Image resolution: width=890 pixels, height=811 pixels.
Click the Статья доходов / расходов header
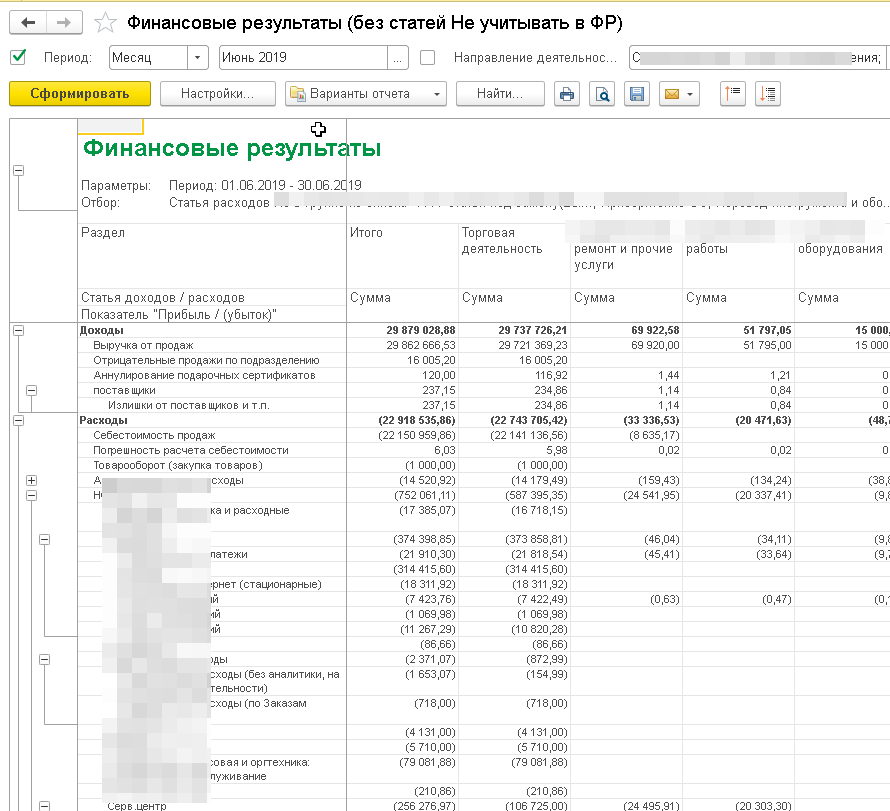coord(163,298)
